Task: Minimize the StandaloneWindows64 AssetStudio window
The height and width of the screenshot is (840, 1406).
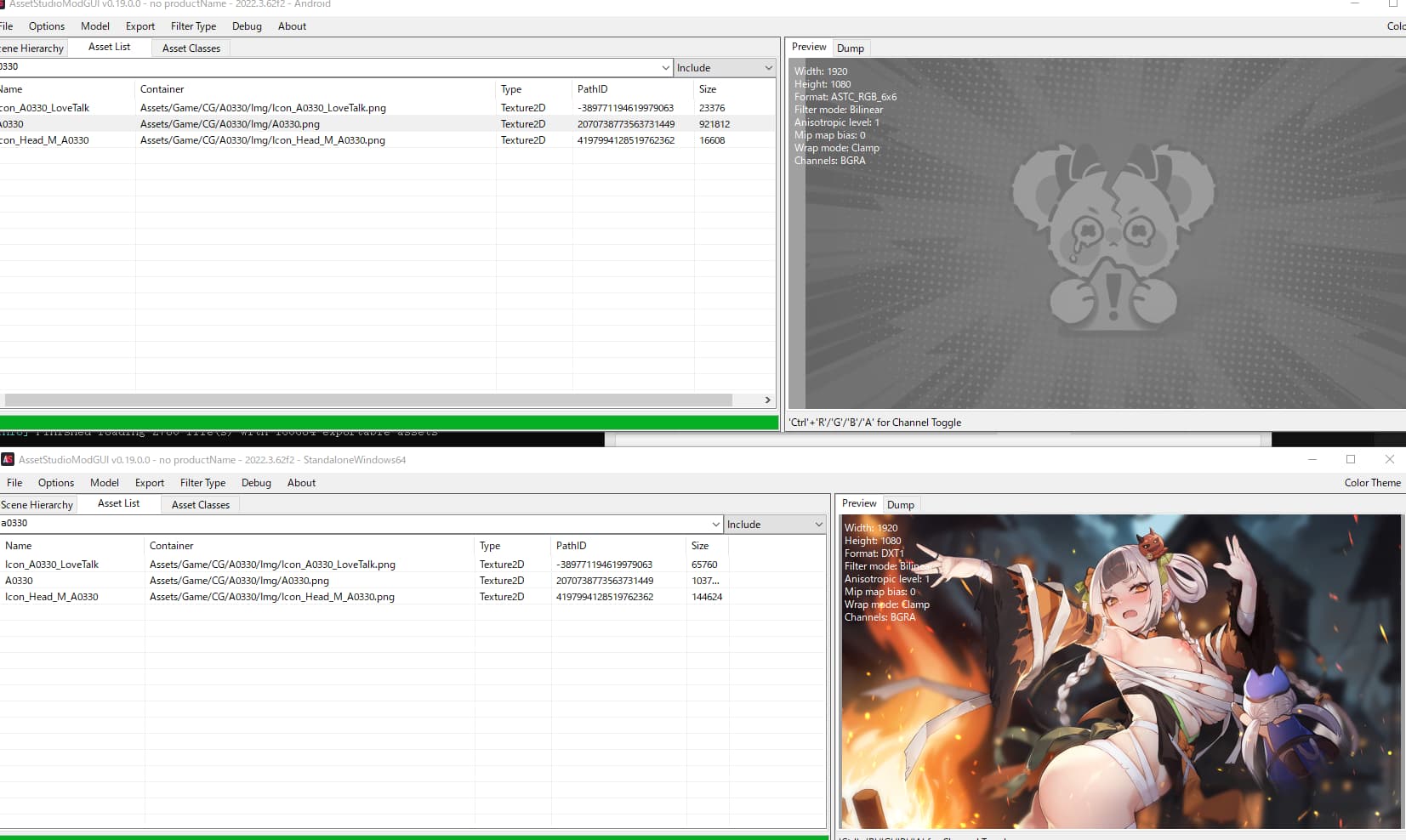Action: [x=1312, y=459]
